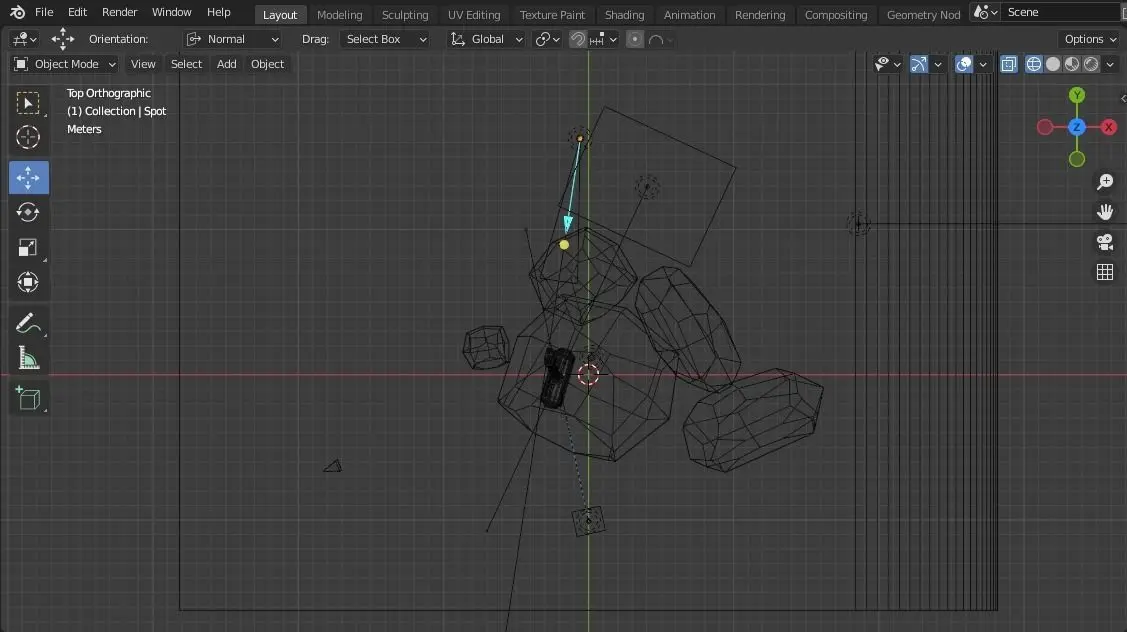Switch to the Animation workspace tab
1127x632 pixels.
(689, 14)
